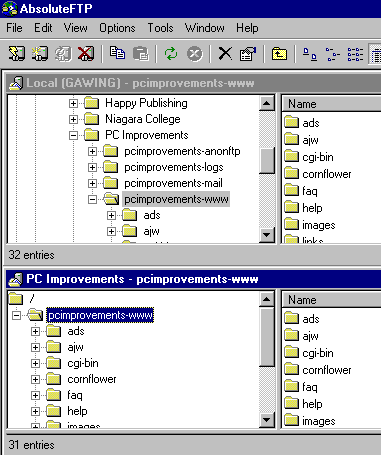Viewport: 381px width, 455px height.
Task: Expand the pcimprovements-logs node
Action: pyautogui.click(x=92, y=167)
